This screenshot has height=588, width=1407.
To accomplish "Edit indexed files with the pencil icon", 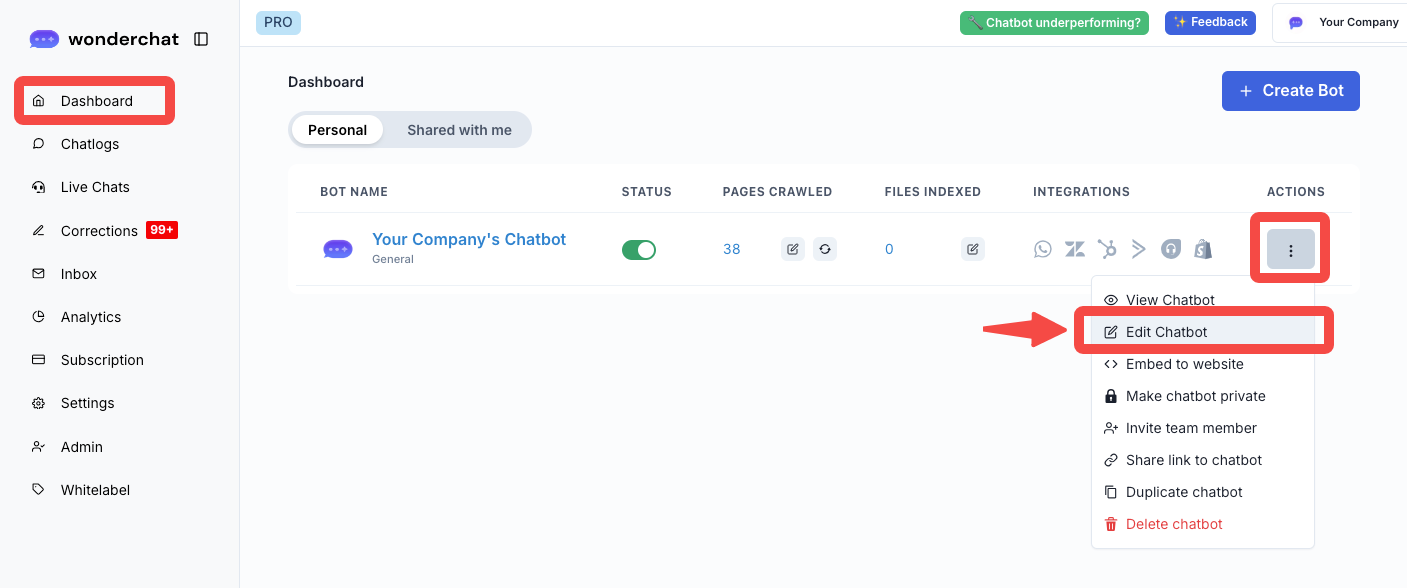I will tap(973, 249).
